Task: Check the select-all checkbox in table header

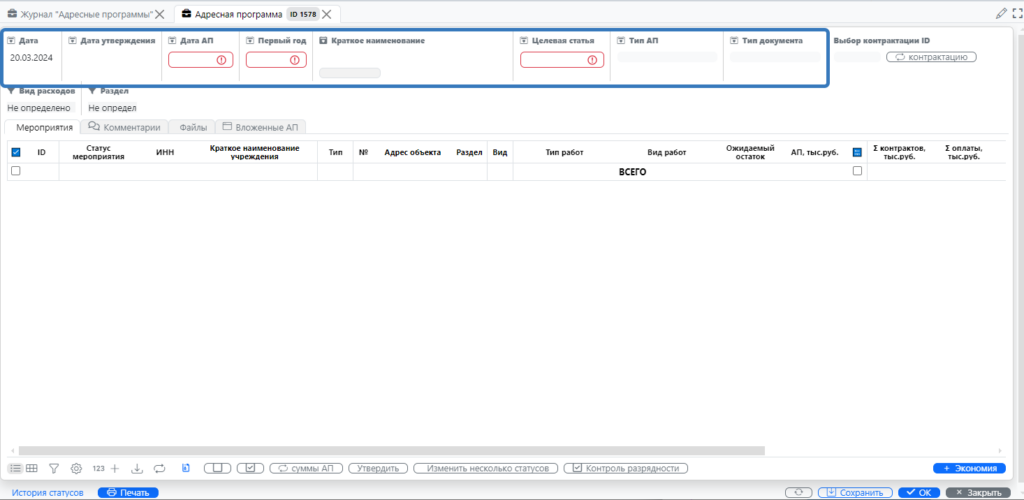Action: (15, 153)
